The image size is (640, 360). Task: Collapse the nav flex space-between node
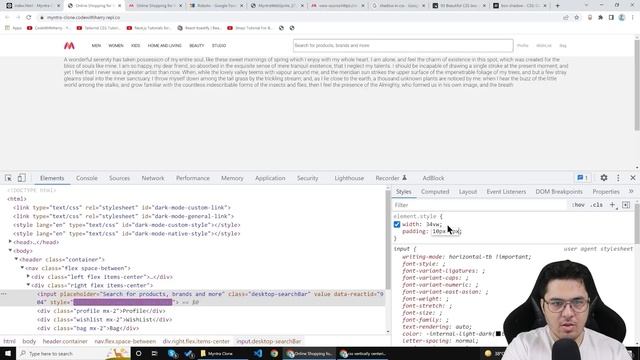coord(22,268)
